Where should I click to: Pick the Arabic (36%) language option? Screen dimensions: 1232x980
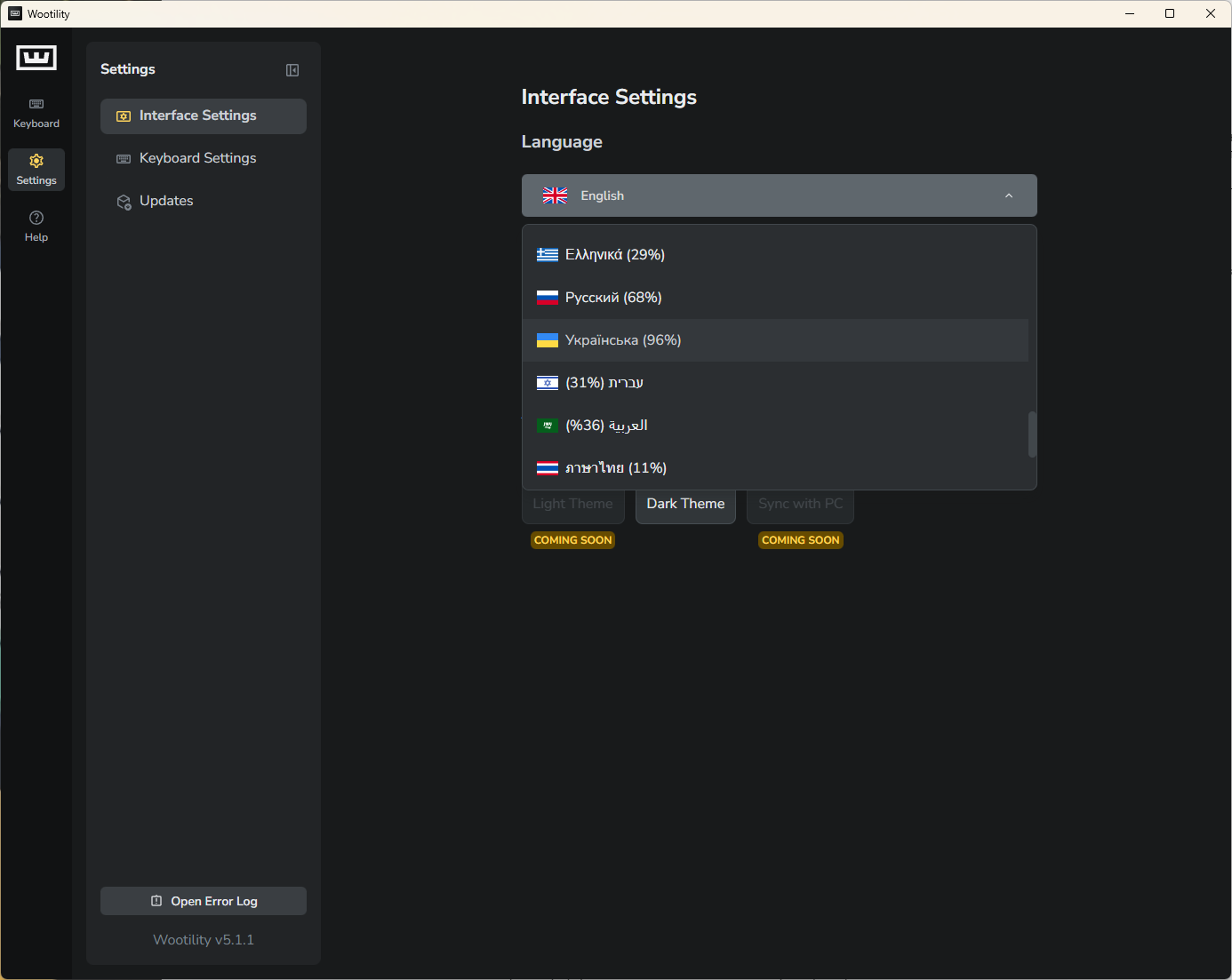(x=606, y=426)
